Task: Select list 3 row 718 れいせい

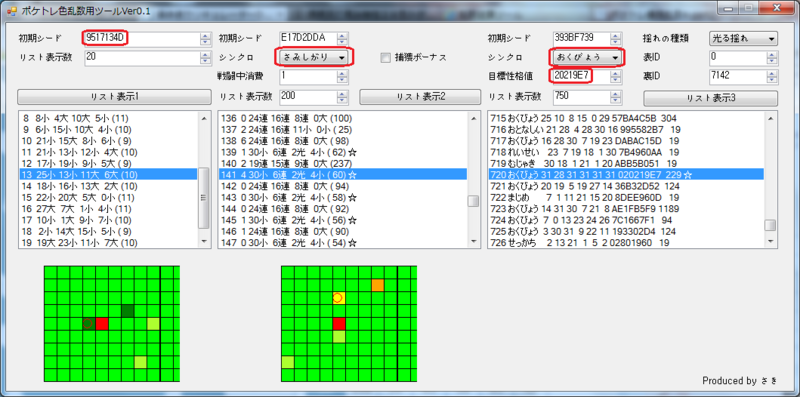Action: point(626,152)
